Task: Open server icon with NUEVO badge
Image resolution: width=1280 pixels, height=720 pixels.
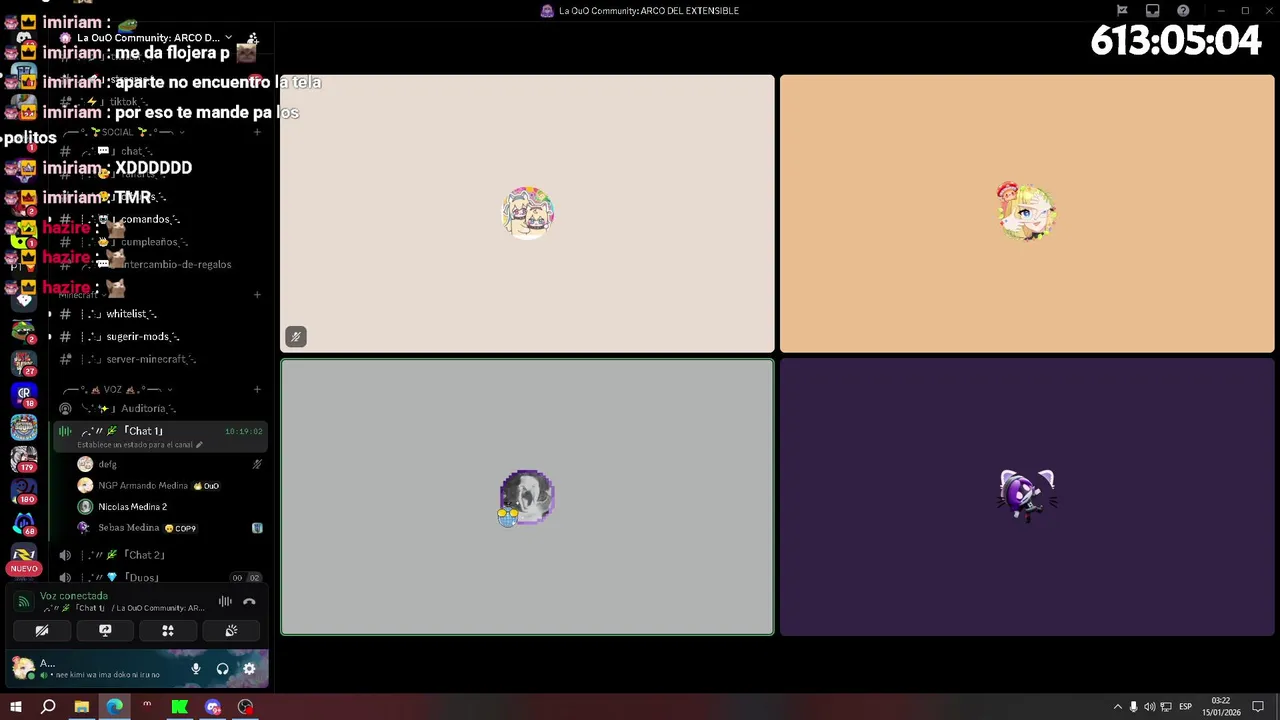Action: pyautogui.click(x=24, y=557)
